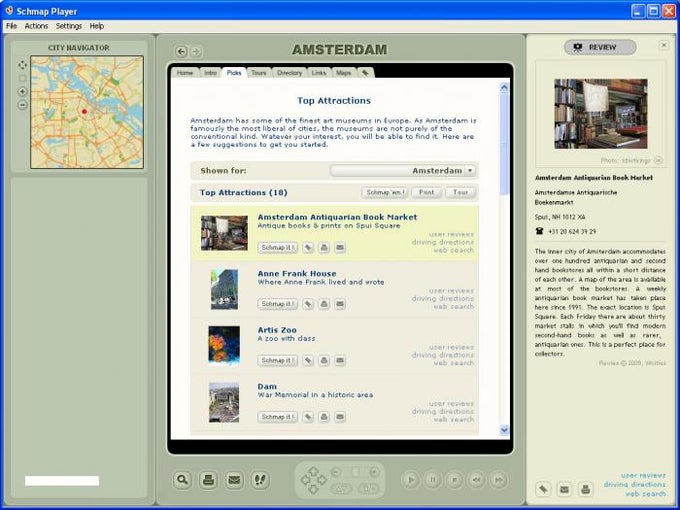Switch to the Home tab
This screenshot has height=510, width=680.
pyautogui.click(x=185, y=73)
